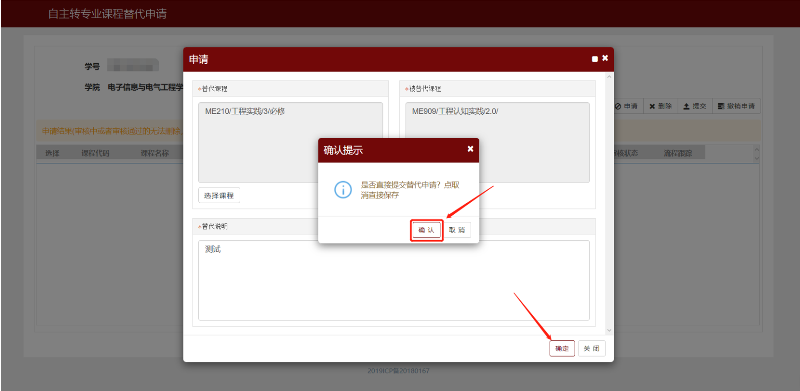The width and height of the screenshot is (800, 391).
Task: Click the 学院 label on background page
Action: 92,87
